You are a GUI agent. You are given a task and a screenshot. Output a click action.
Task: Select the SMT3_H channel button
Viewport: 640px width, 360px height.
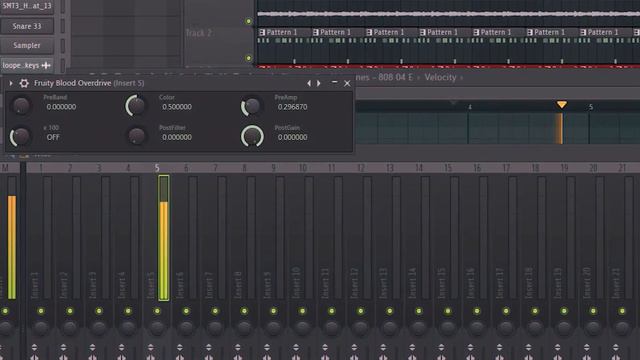[27, 6]
